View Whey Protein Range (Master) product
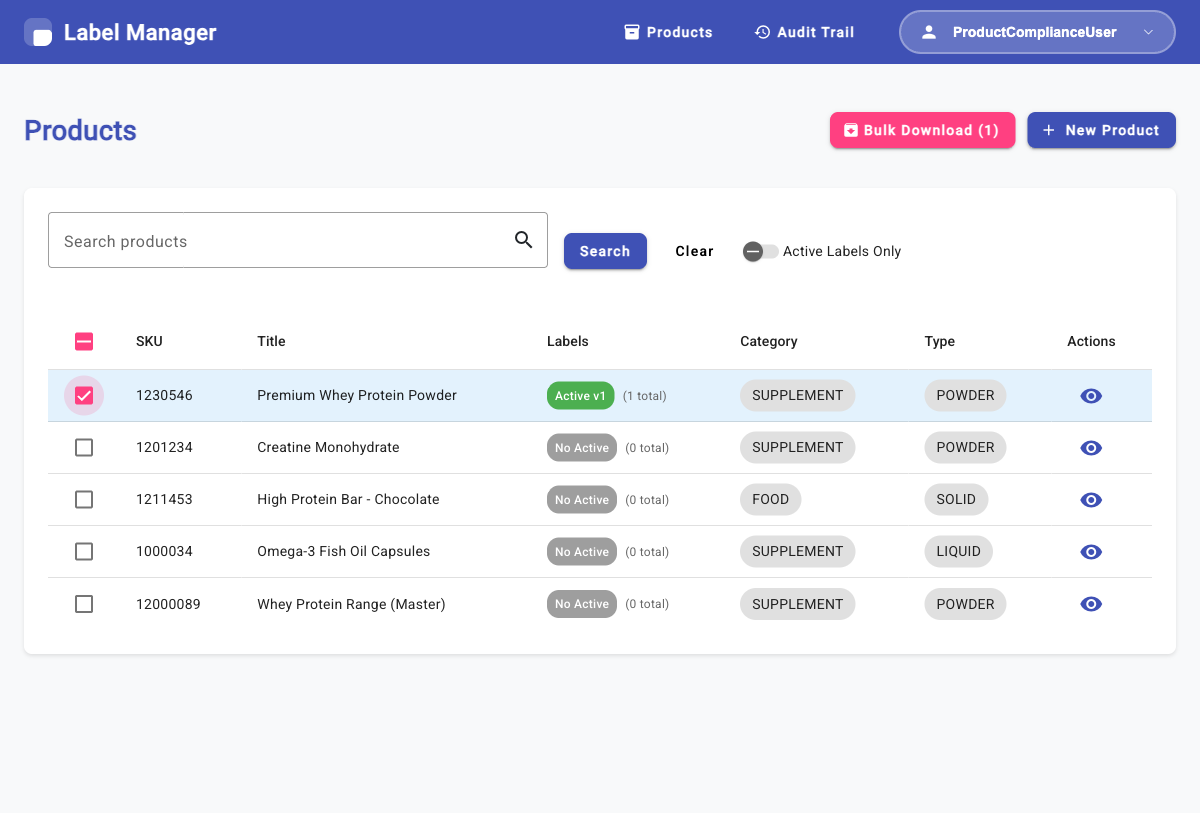Screen dimensions: 1200x813 coord(1091,604)
